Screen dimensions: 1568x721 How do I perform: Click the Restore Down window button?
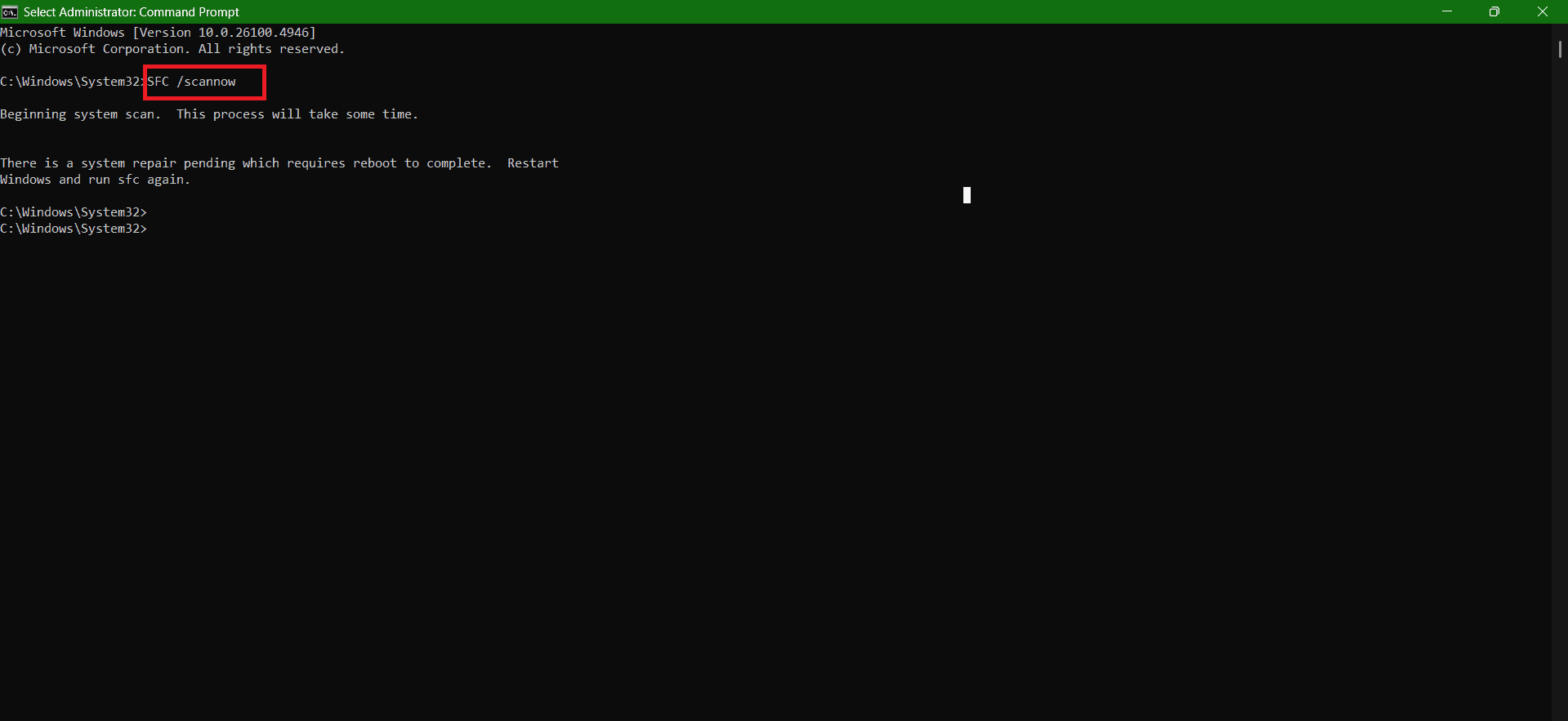pyautogui.click(x=1494, y=11)
